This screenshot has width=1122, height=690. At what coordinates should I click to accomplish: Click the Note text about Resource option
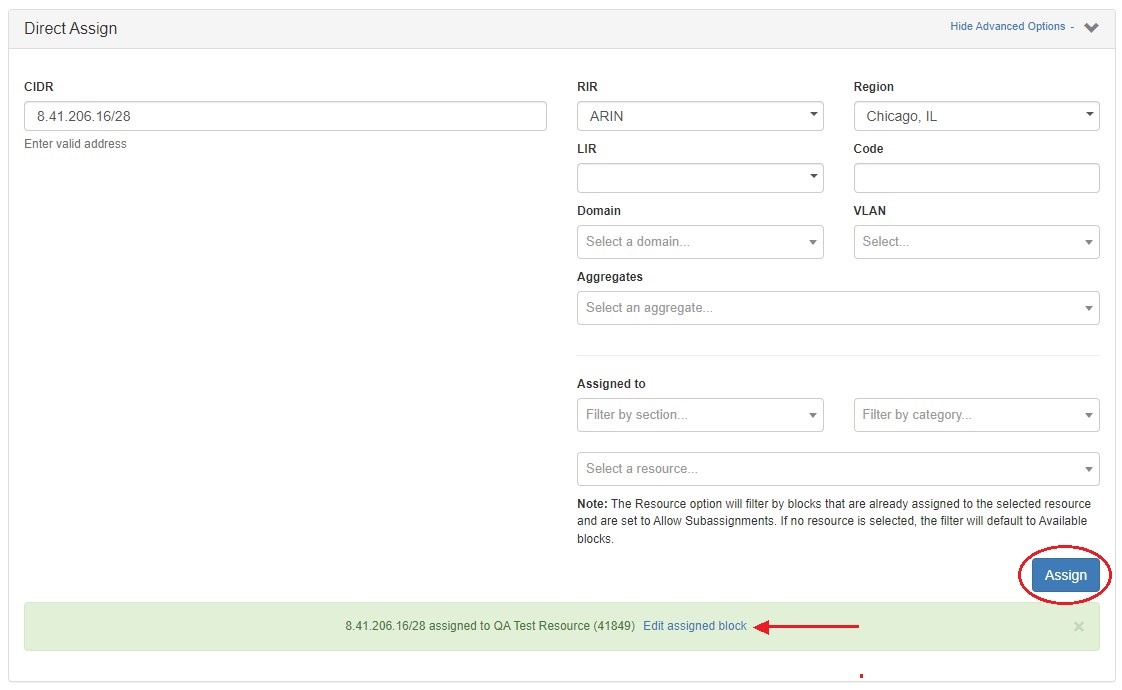point(834,521)
